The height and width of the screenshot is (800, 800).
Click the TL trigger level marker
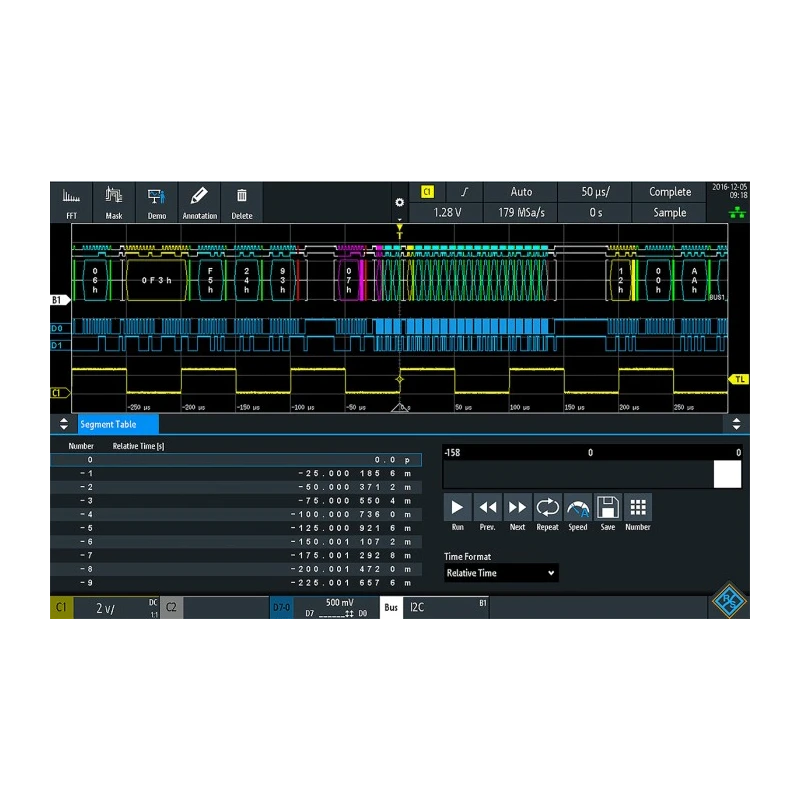[x=739, y=379]
